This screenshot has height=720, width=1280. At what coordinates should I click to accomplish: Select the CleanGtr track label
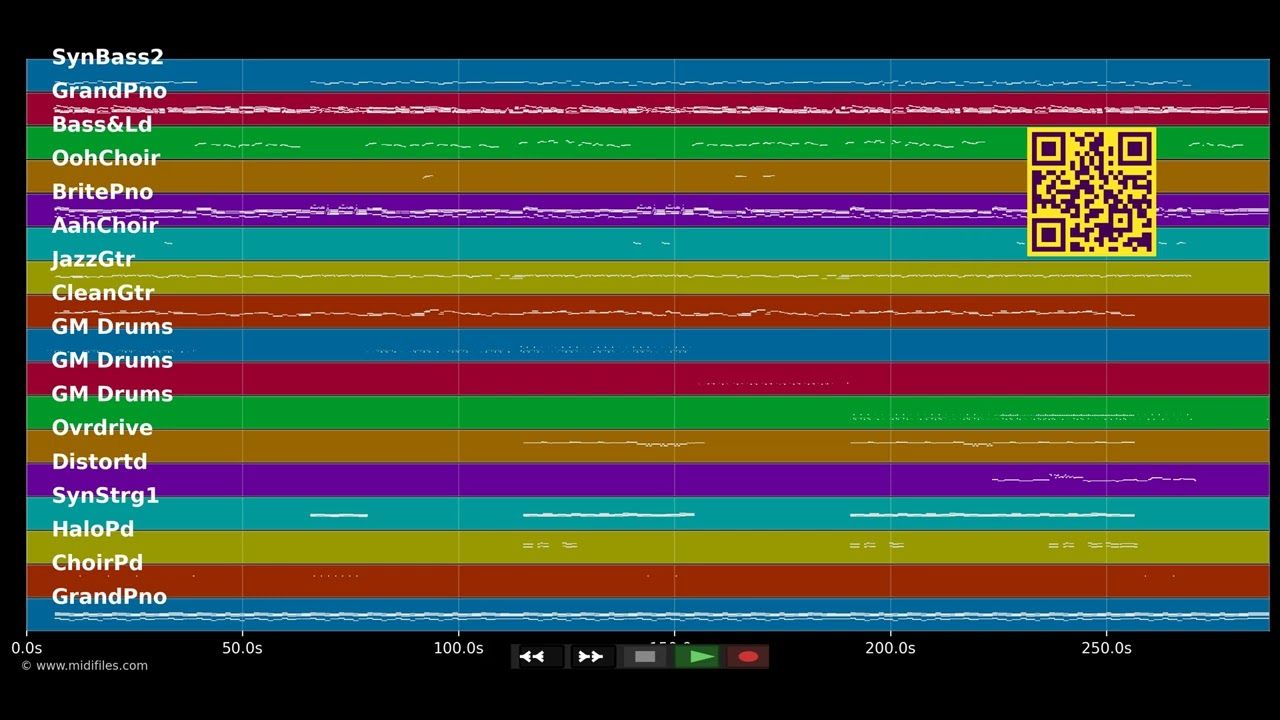[103, 293]
